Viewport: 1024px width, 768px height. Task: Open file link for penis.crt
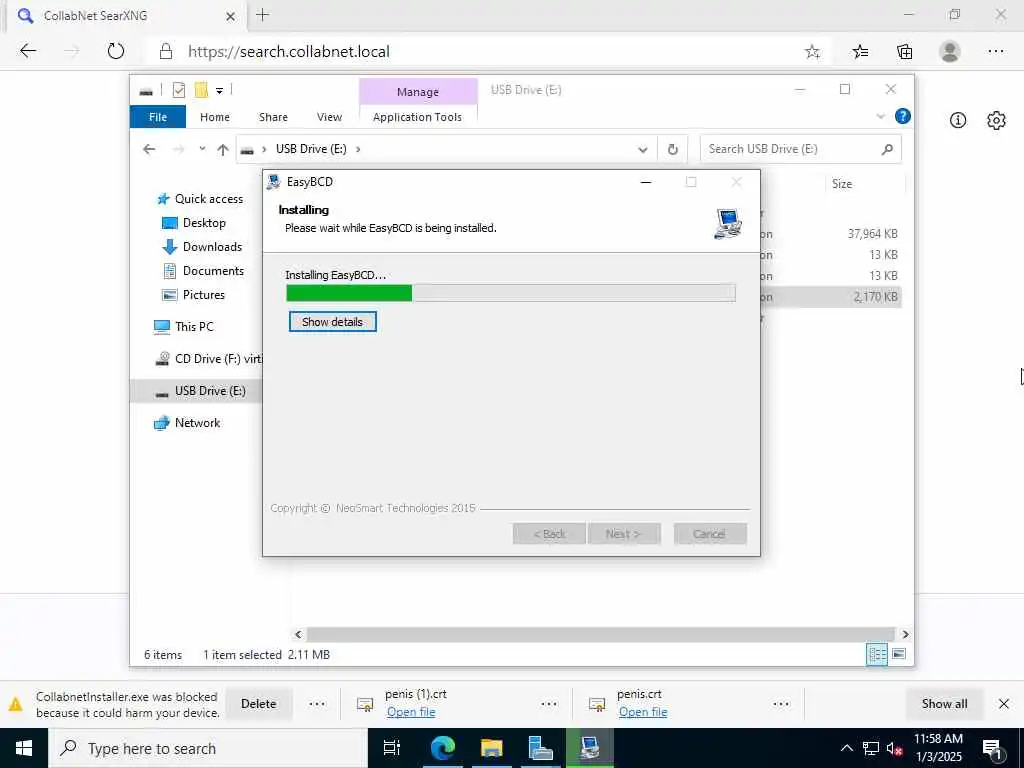tap(643, 712)
